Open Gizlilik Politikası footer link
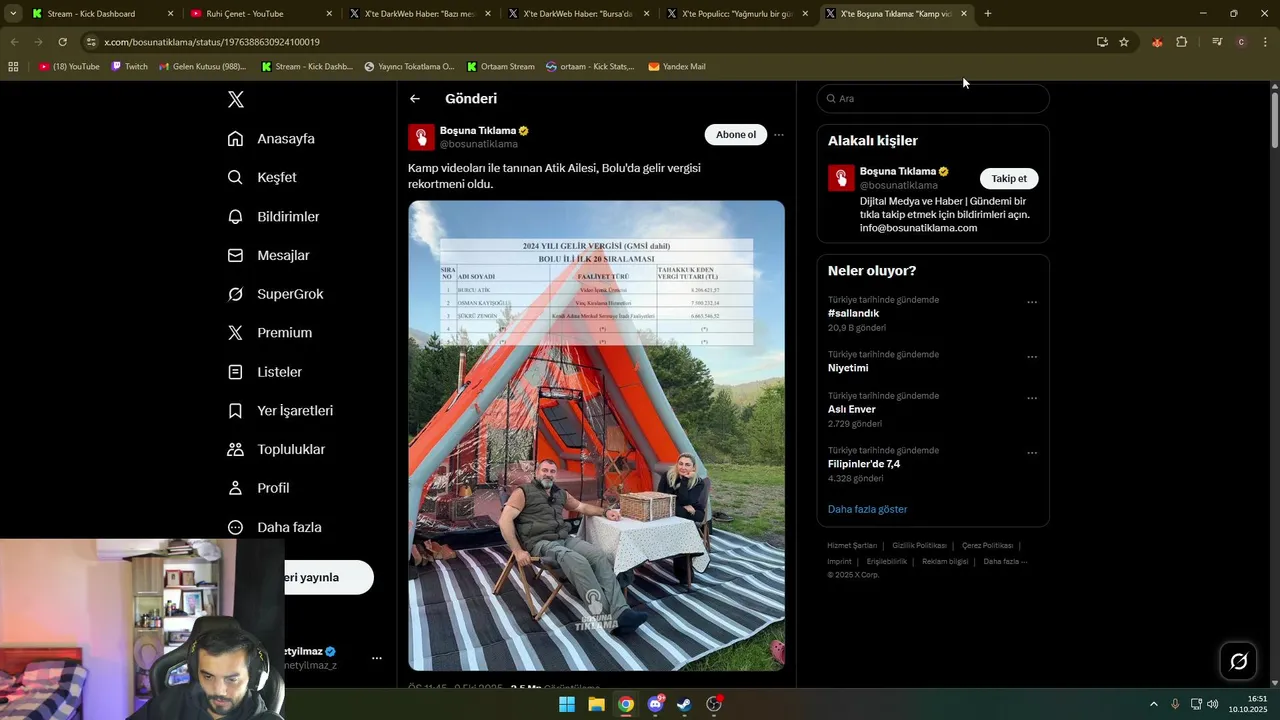 (919, 546)
